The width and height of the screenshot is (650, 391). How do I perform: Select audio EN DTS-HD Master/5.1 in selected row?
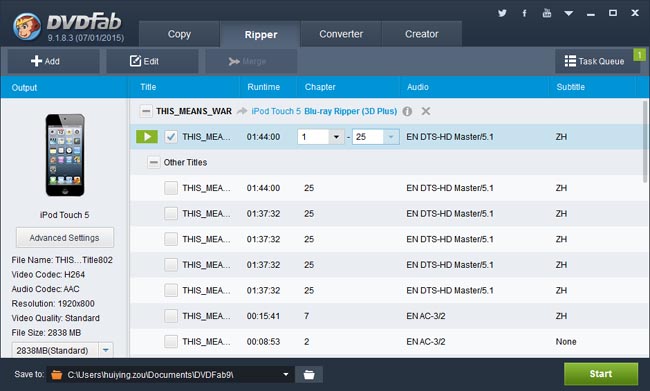pyautogui.click(x=450, y=137)
